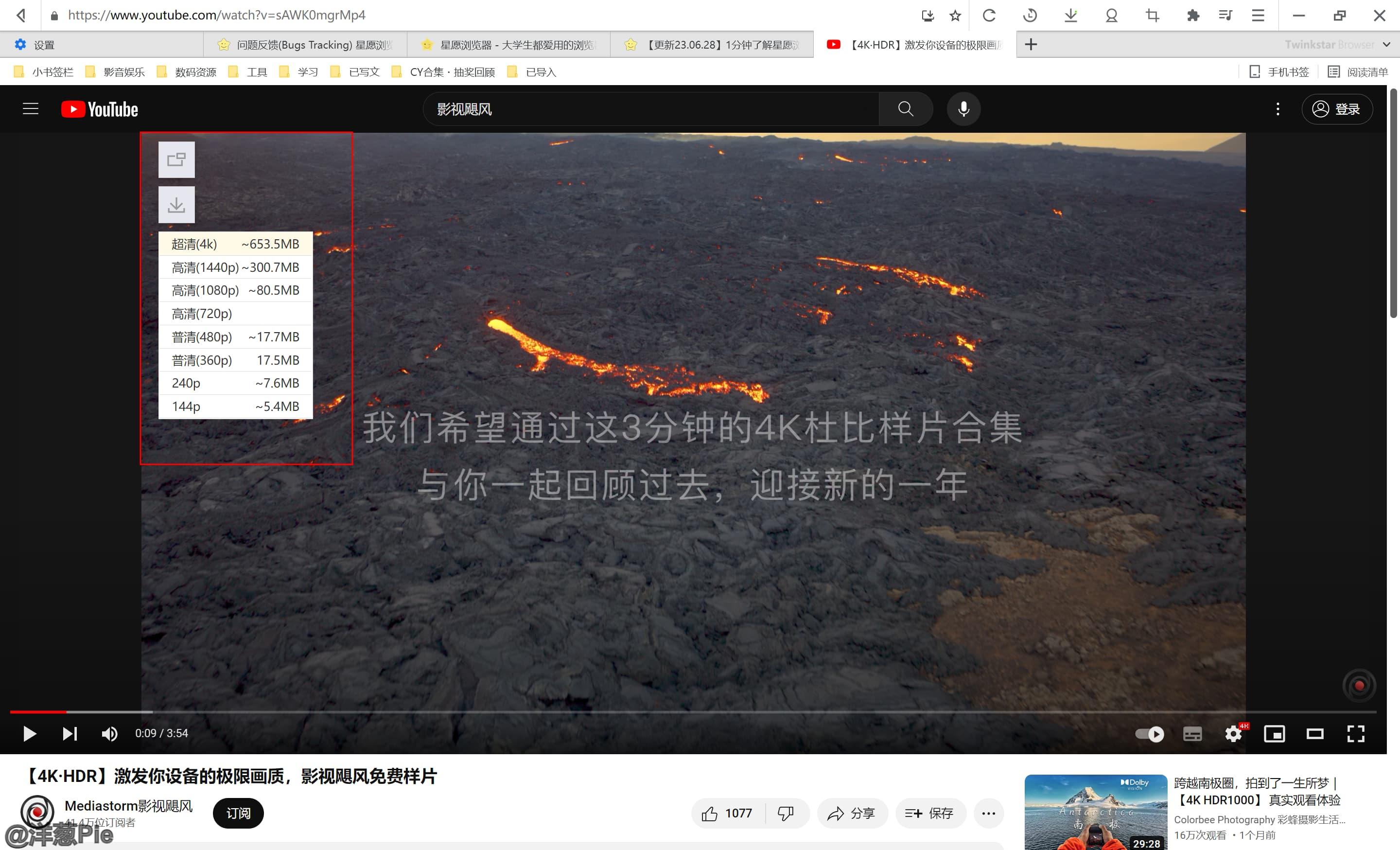Toggle the autoplay switch

1150,733
